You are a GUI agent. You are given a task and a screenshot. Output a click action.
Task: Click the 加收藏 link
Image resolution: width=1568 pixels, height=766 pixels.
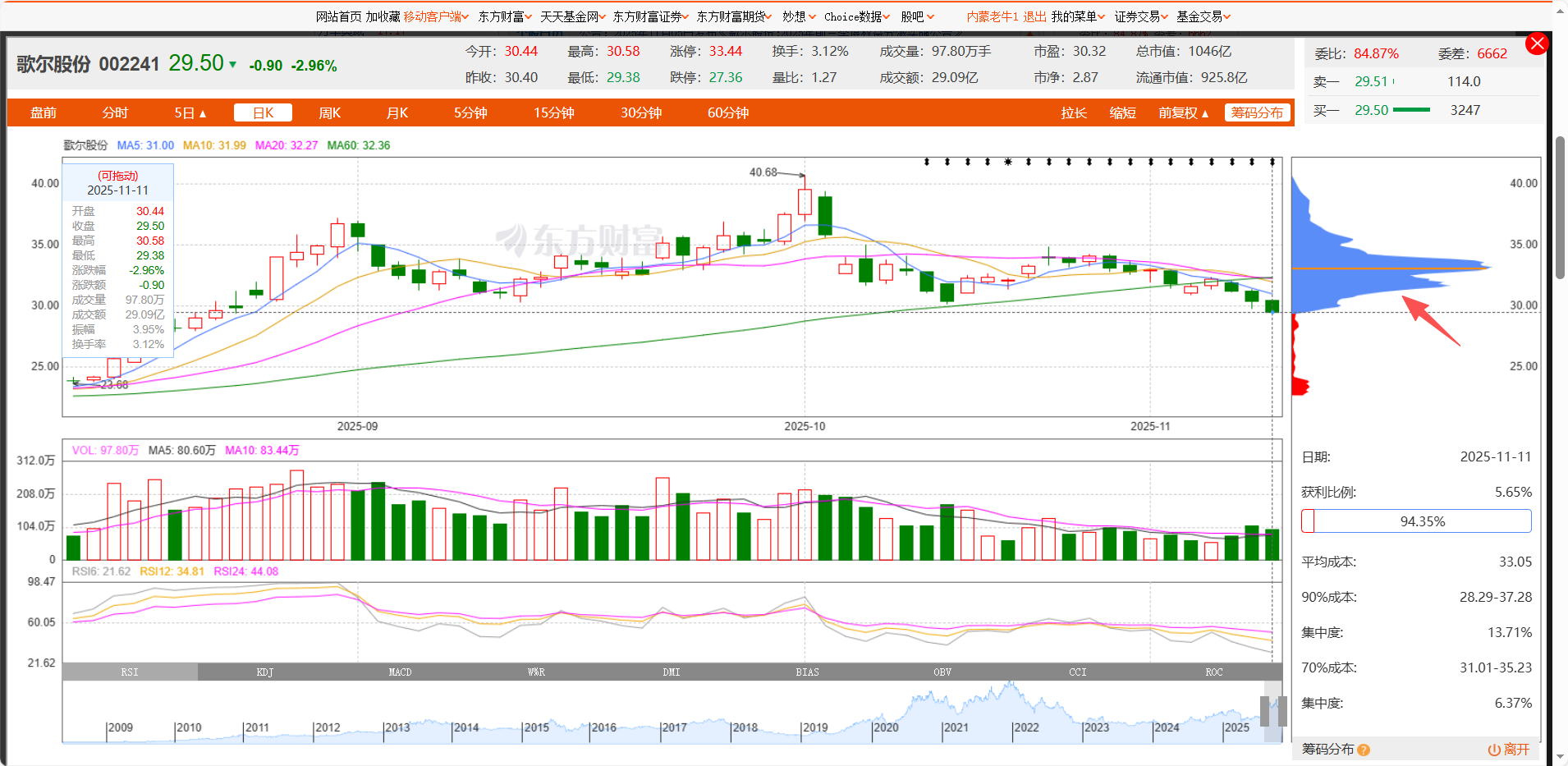[x=383, y=16]
